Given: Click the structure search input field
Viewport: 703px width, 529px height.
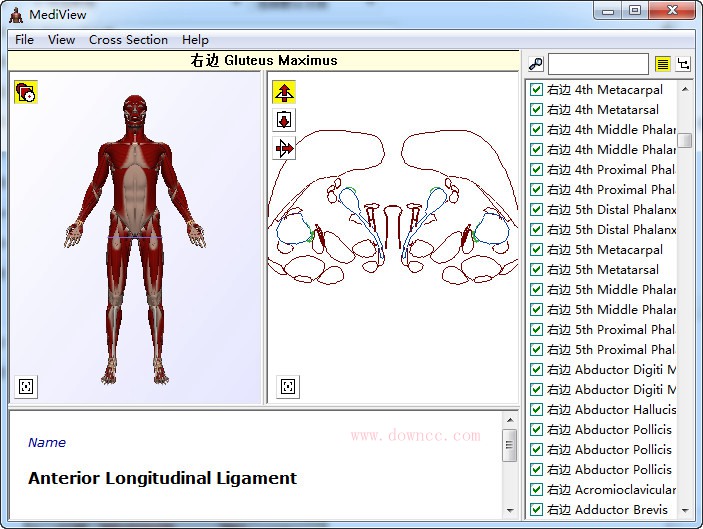Looking at the screenshot, I should (598, 64).
